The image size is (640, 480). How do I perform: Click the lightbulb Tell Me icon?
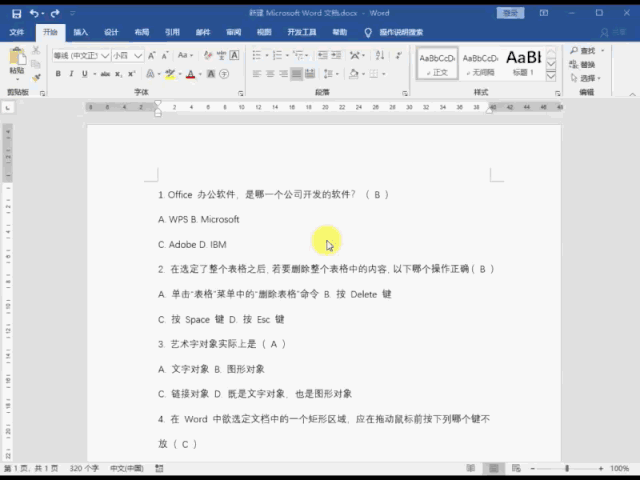tap(368, 33)
